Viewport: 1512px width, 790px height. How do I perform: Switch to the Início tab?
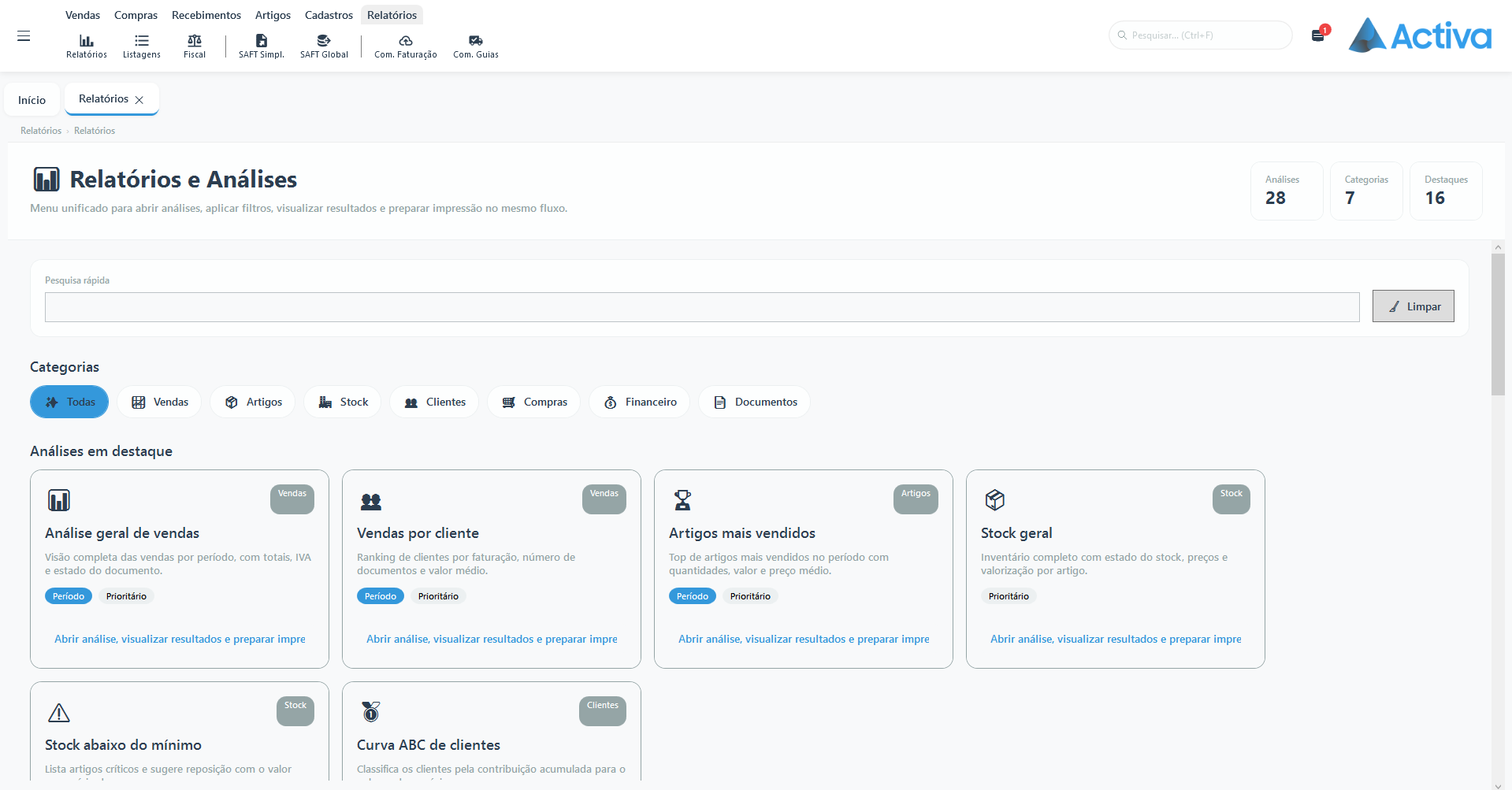[x=32, y=100]
